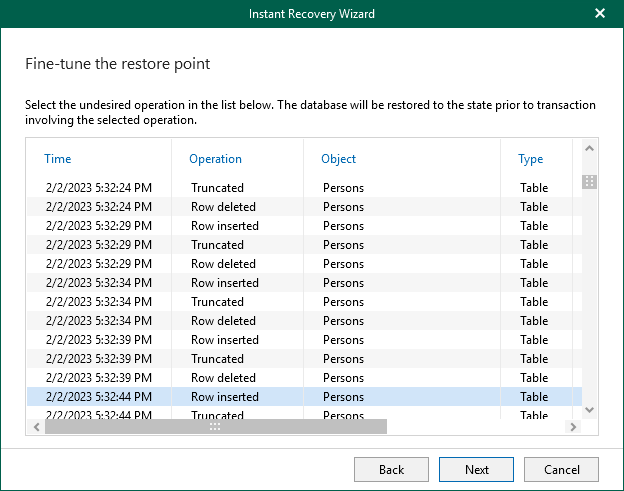The width and height of the screenshot is (624, 491).
Task: Close the Instant Recovery Wizard window
Action: pyautogui.click(x=599, y=14)
